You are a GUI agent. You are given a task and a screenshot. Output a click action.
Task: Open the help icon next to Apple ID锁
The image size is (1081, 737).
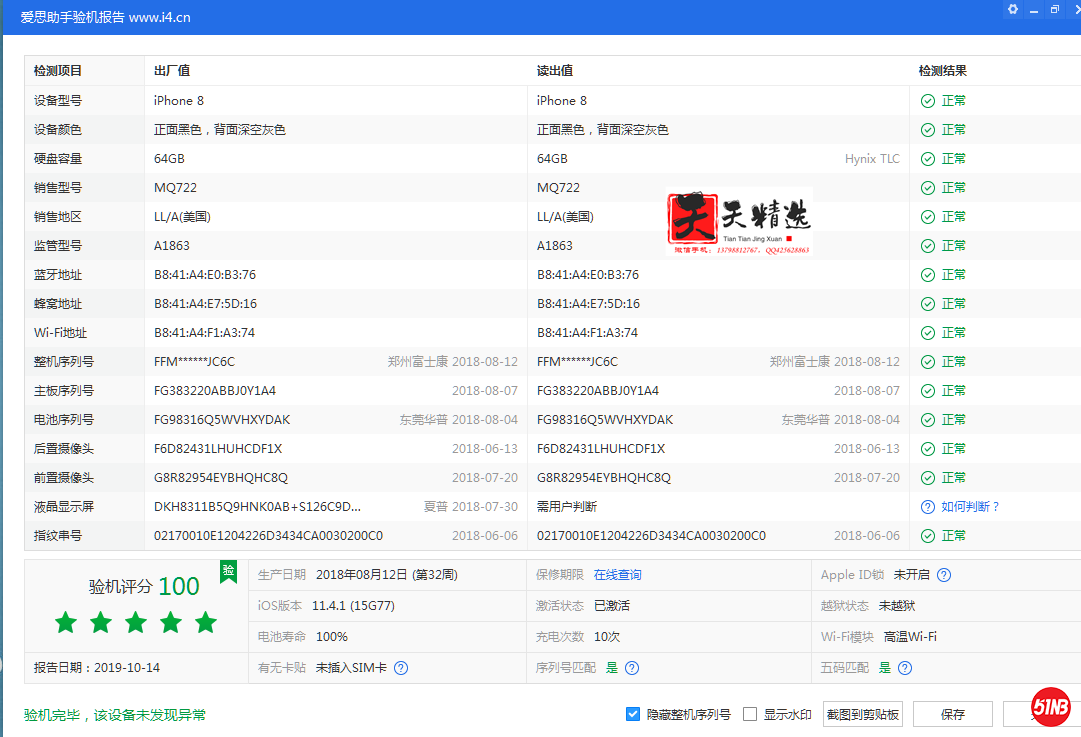point(945,574)
